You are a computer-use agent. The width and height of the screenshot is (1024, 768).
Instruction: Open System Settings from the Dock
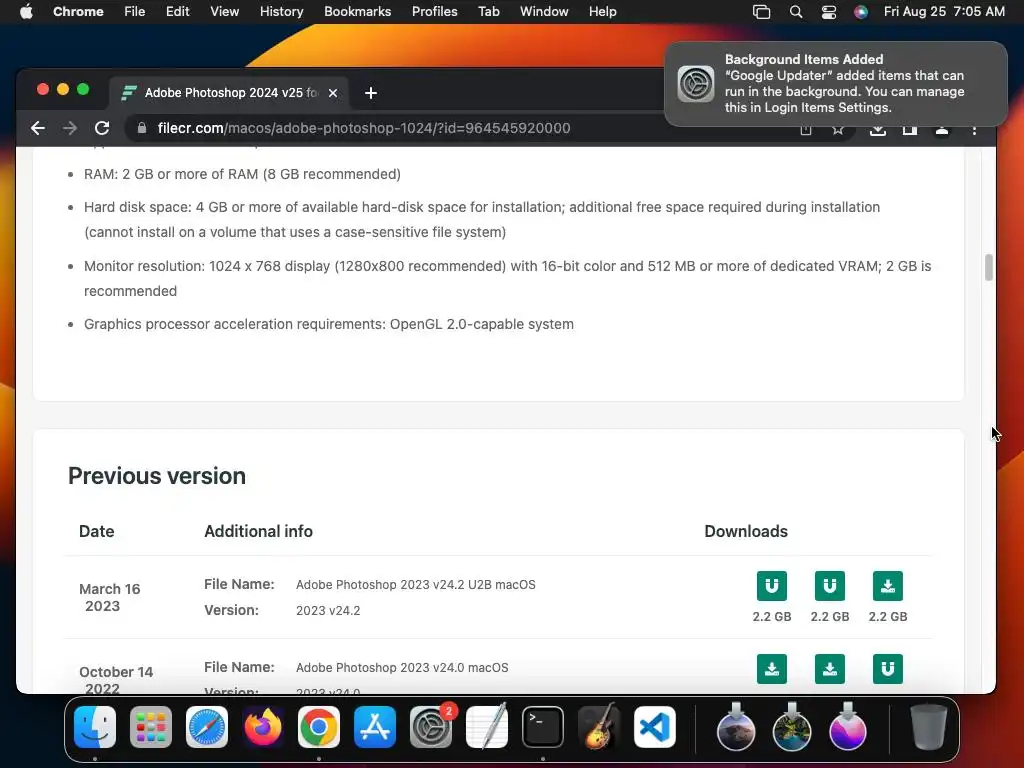(431, 727)
